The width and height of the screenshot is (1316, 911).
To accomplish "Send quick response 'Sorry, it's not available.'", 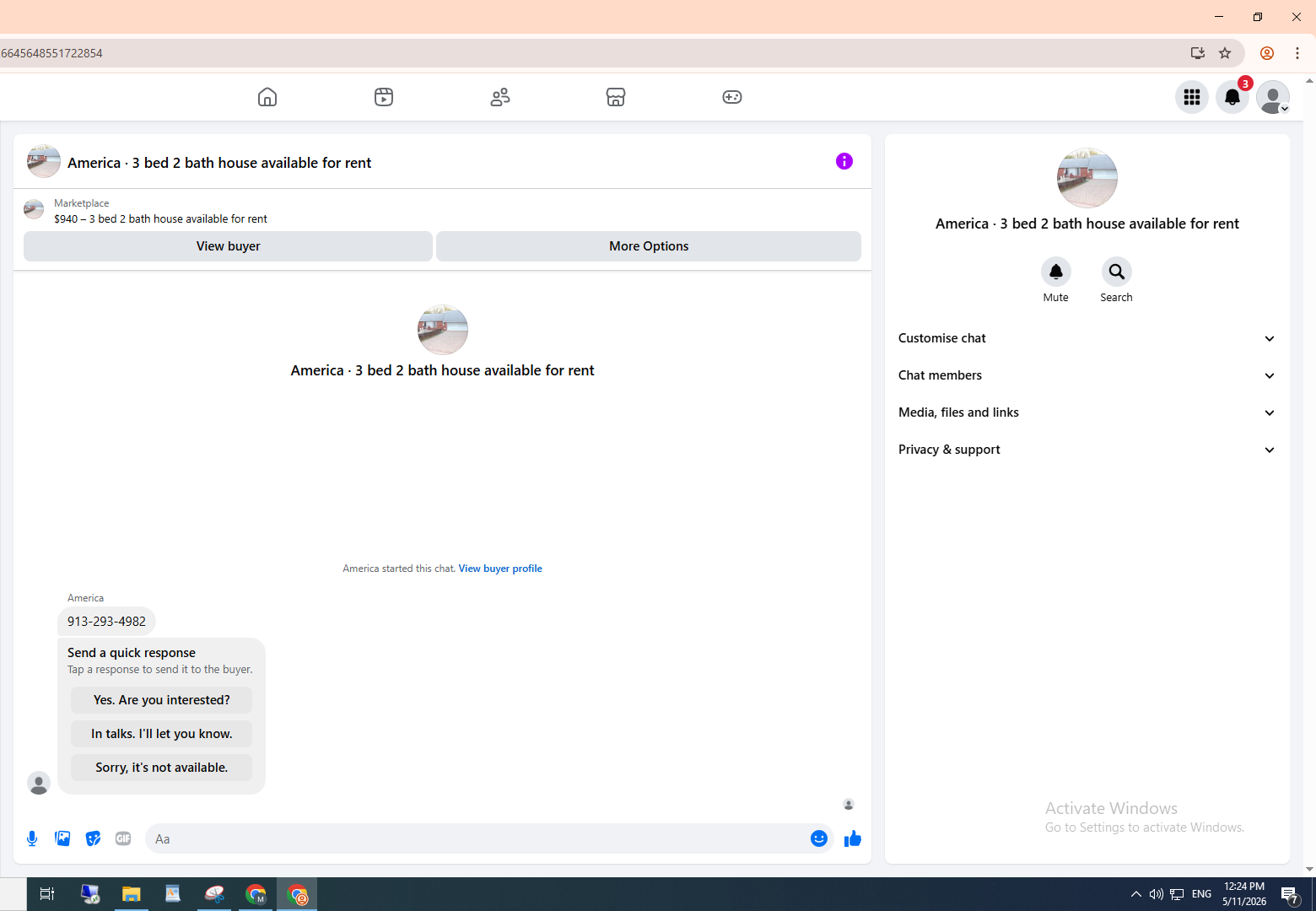I will coord(161,768).
